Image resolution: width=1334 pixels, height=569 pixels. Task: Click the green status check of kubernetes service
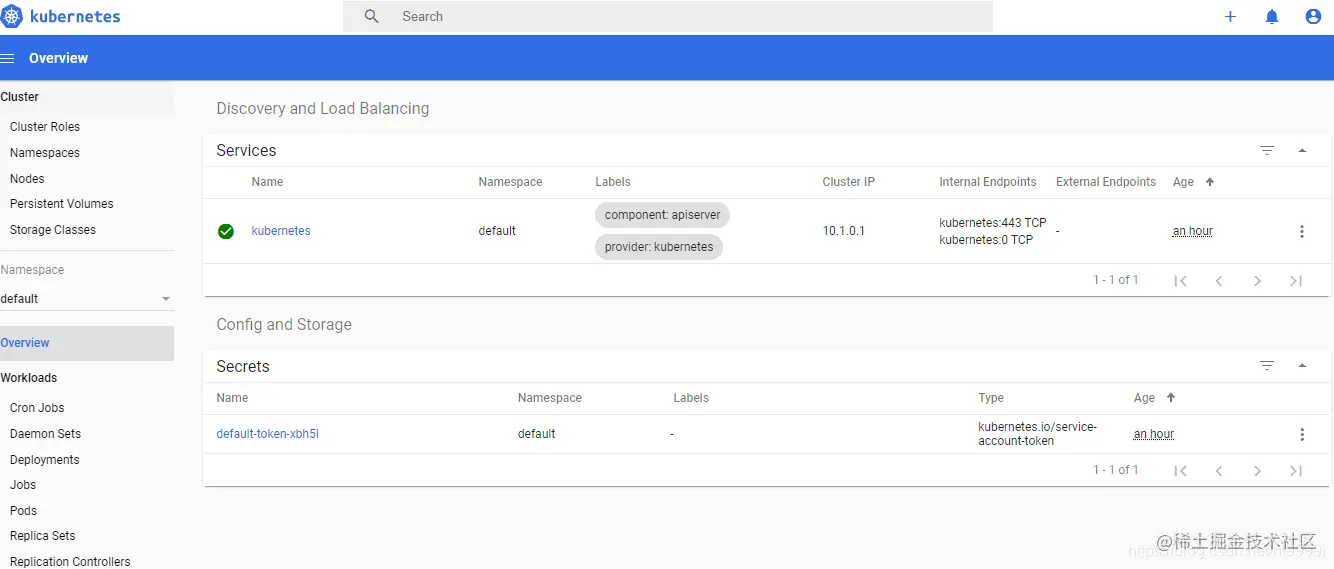click(x=226, y=231)
